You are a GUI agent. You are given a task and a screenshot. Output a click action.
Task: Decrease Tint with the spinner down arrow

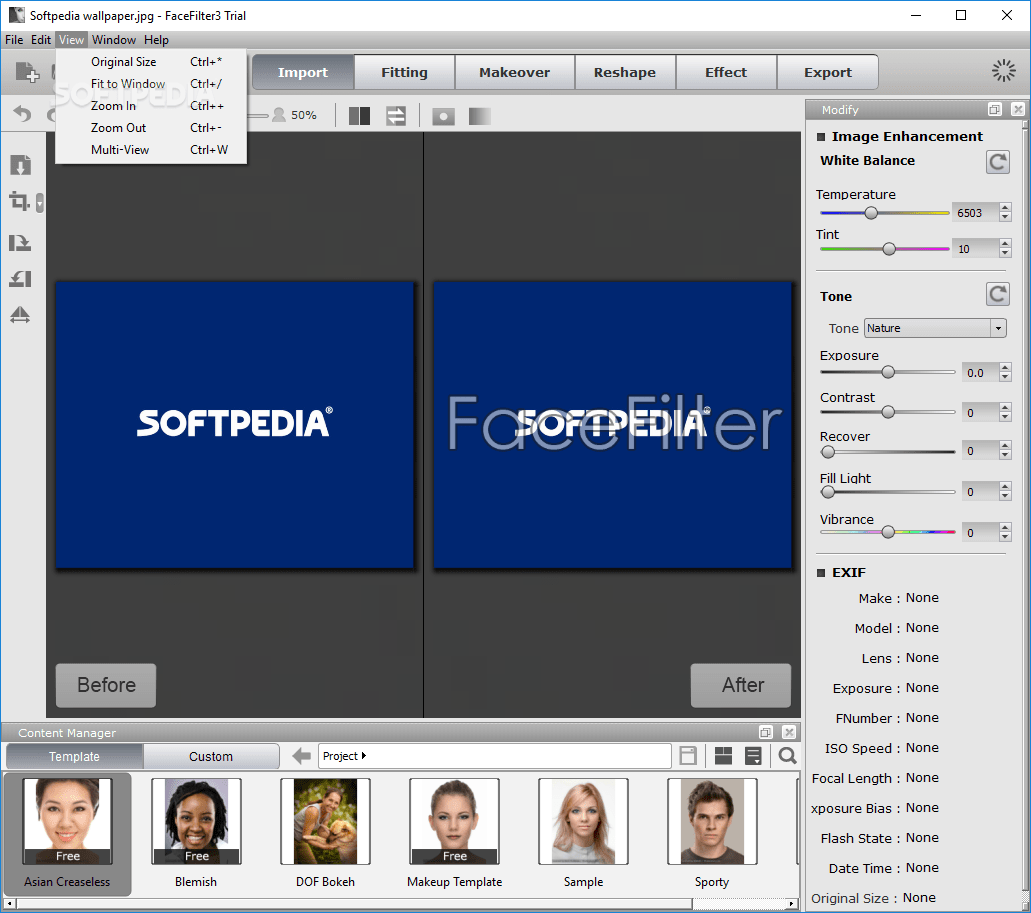coord(1005,254)
